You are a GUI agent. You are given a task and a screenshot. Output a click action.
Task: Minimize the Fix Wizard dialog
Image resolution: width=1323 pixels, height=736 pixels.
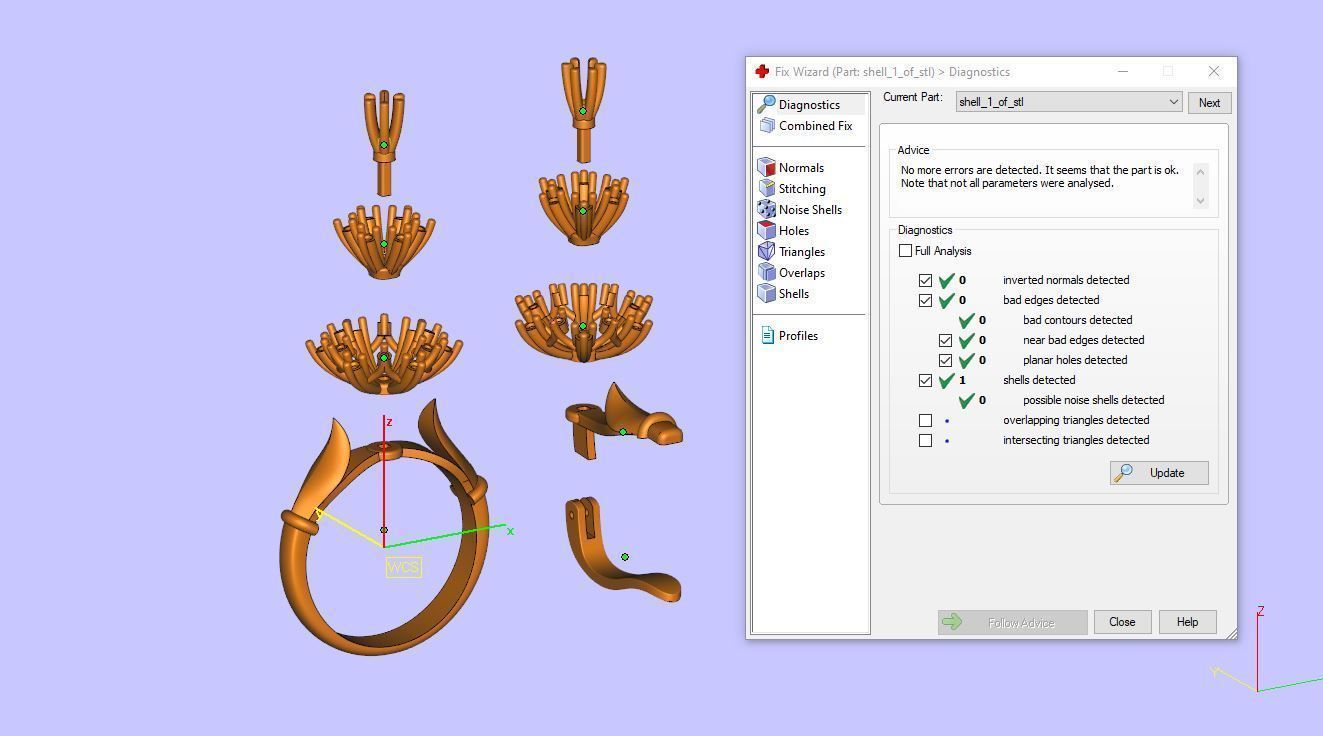(x=1123, y=72)
